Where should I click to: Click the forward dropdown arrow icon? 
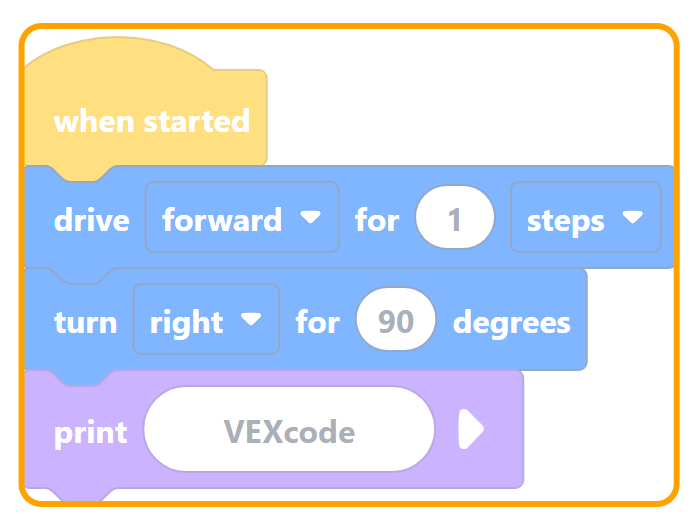click(311, 216)
